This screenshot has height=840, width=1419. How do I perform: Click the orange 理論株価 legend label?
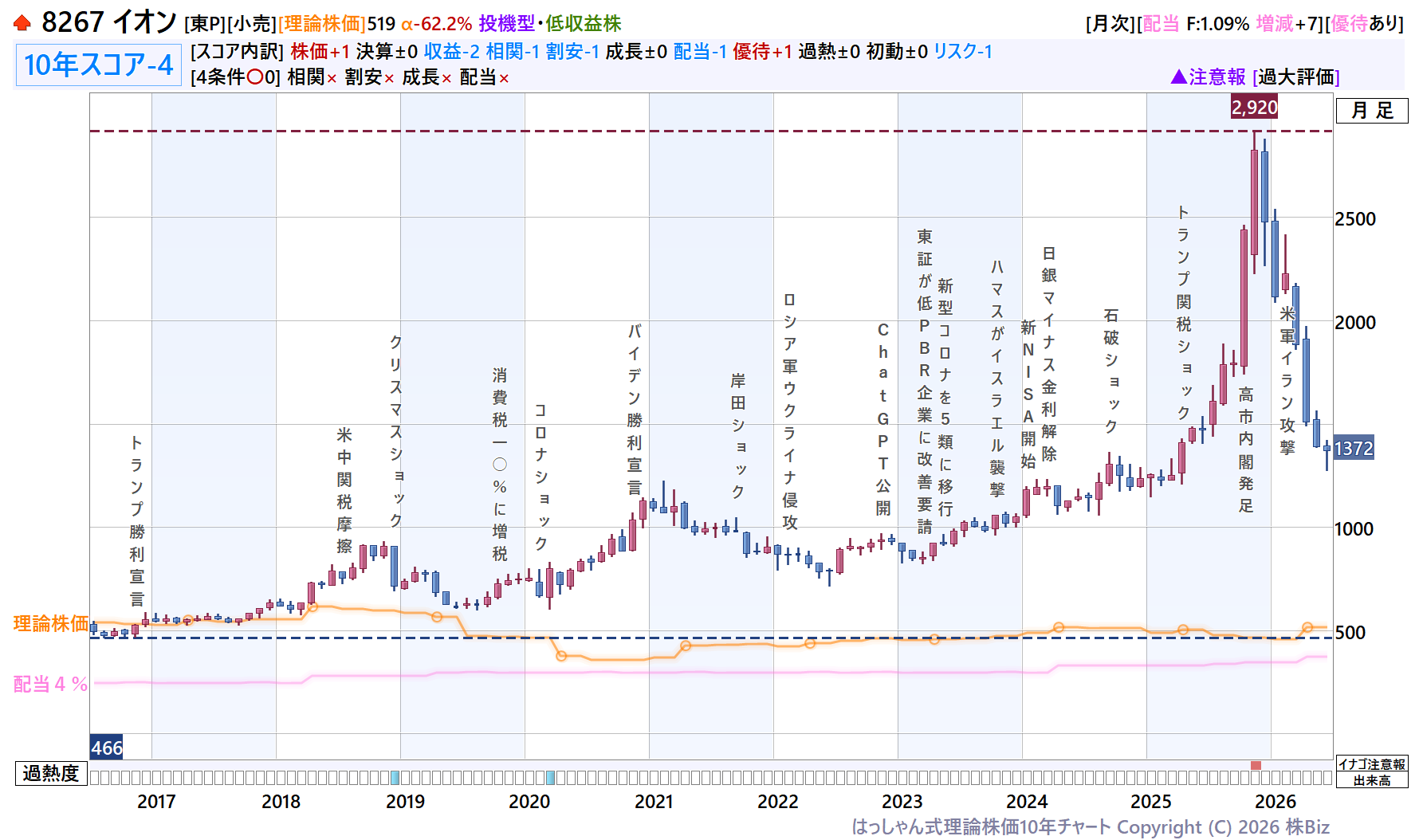(x=51, y=623)
